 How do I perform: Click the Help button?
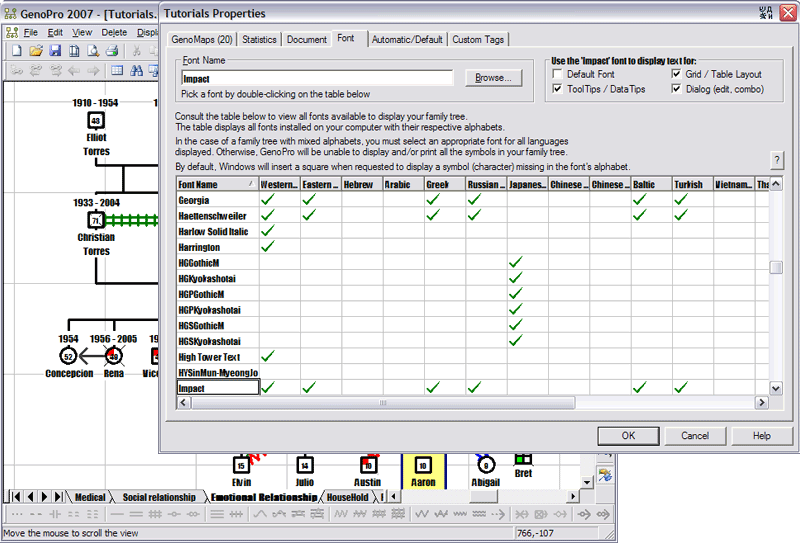click(x=762, y=436)
